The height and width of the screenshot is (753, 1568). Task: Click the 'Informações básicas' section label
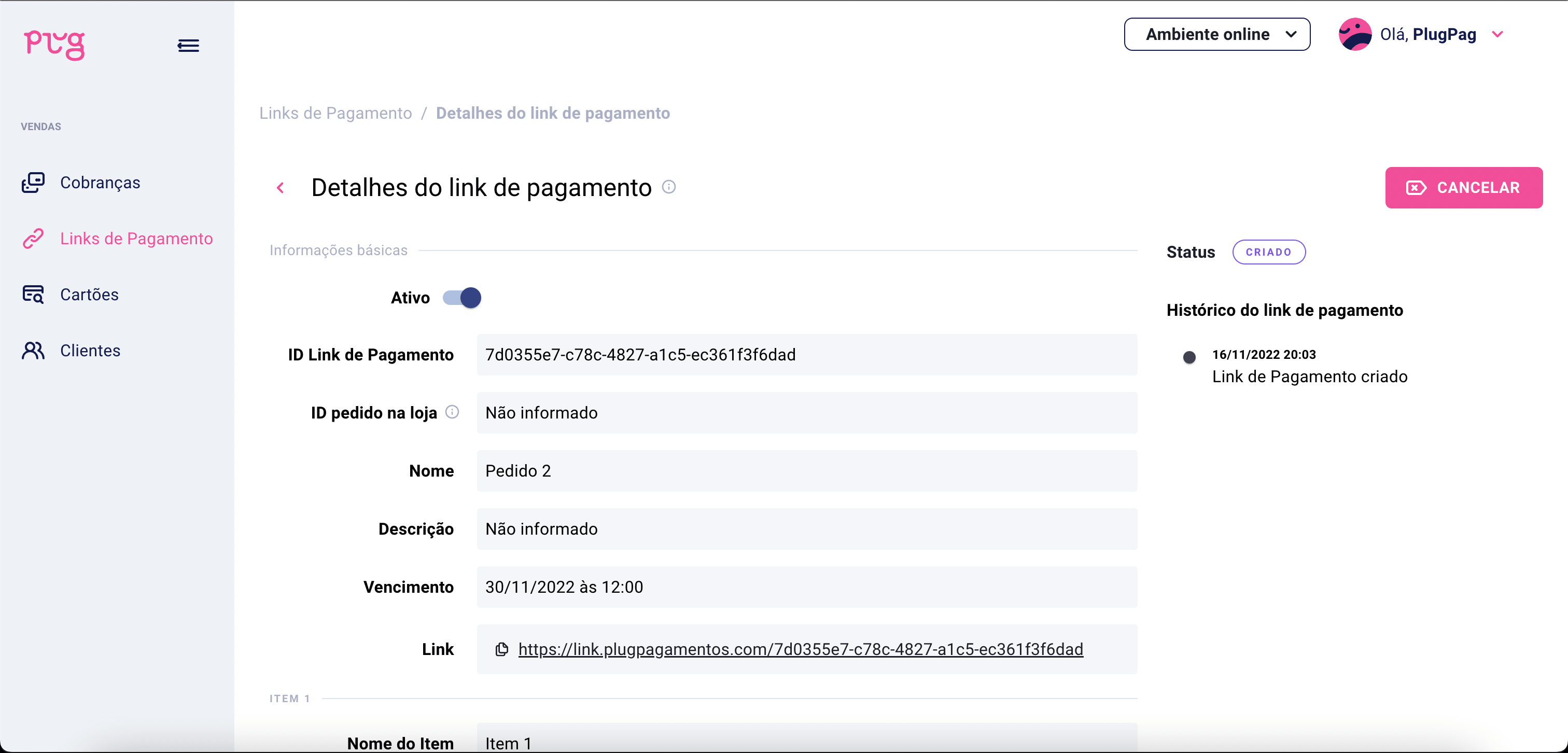pyautogui.click(x=339, y=250)
